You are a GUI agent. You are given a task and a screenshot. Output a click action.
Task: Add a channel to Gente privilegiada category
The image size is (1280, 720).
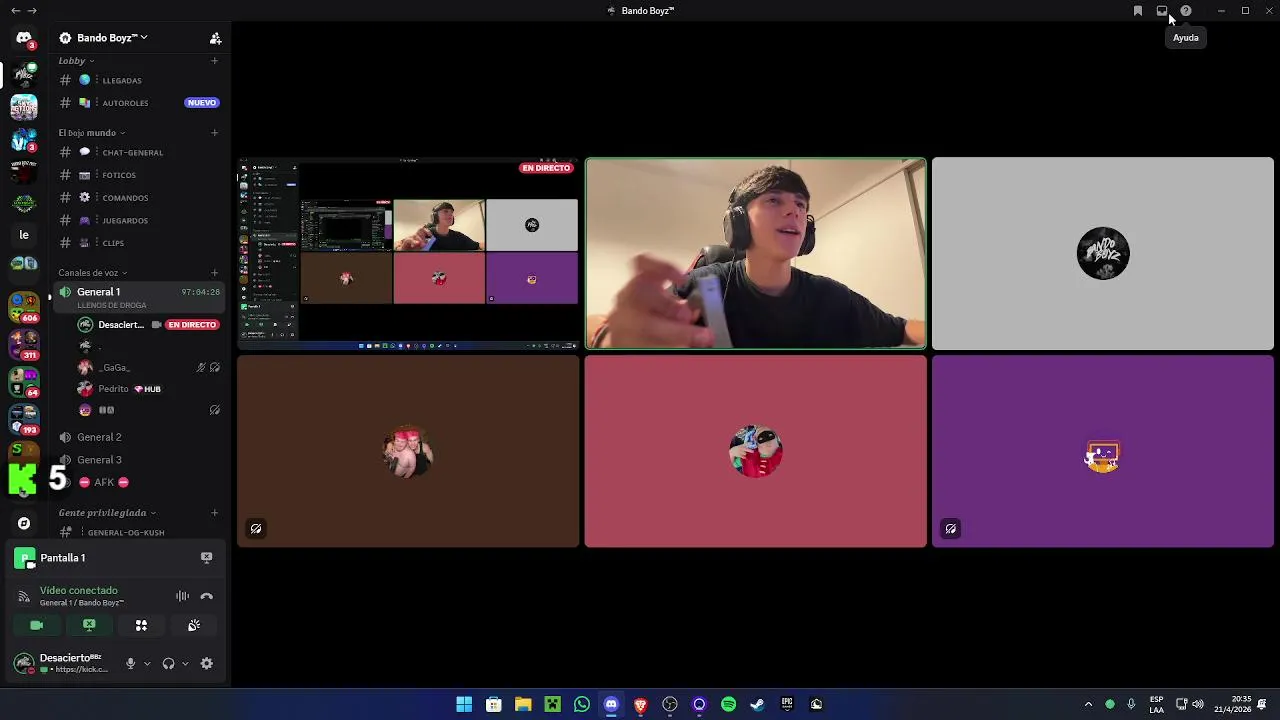point(214,513)
